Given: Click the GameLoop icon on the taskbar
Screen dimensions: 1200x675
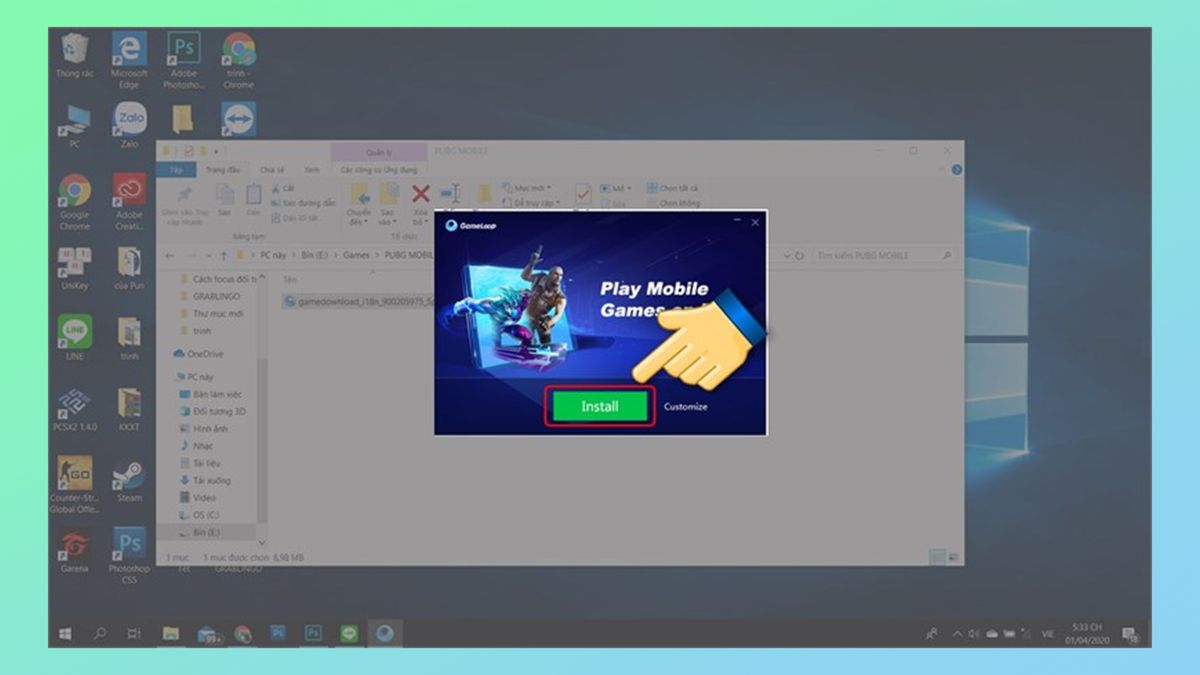Looking at the screenshot, I should [384, 633].
